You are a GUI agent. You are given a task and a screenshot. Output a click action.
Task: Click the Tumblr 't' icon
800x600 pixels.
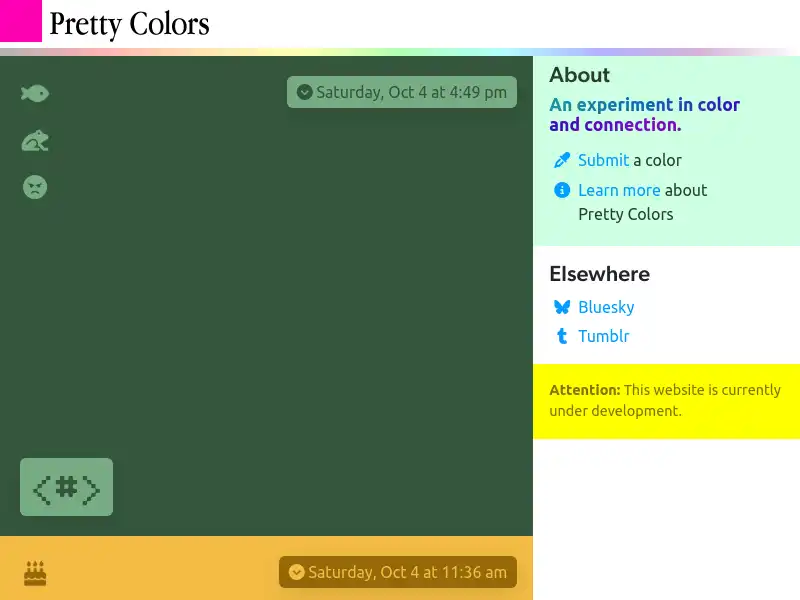click(x=562, y=336)
